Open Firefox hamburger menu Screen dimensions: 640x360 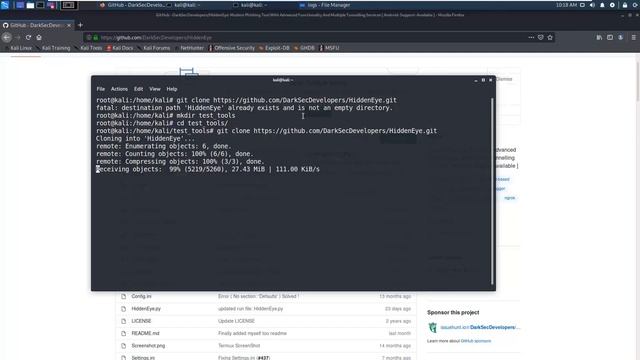pos(633,37)
